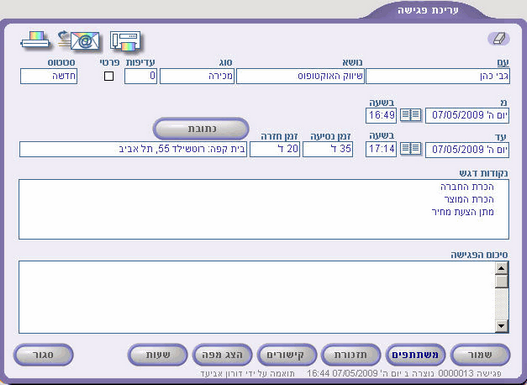Select the סטטוס status field showing חדשה
The height and width of the screenshot is (385, 527).
click(49, 76)
